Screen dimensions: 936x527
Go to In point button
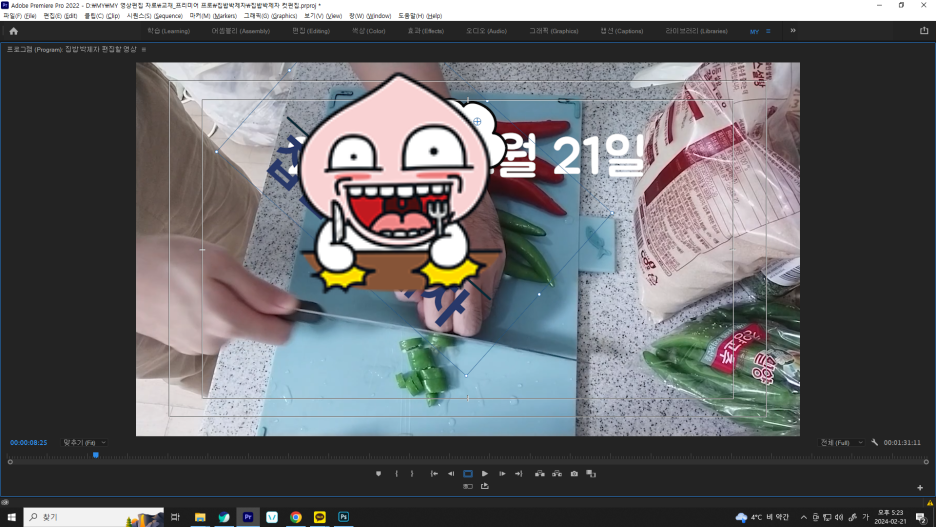click(x=434, y=474)
